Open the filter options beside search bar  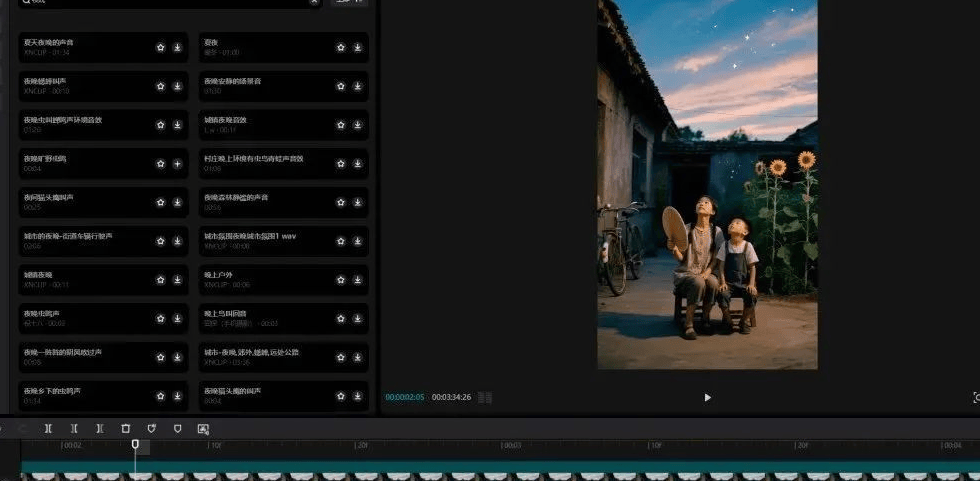[349, 2]
